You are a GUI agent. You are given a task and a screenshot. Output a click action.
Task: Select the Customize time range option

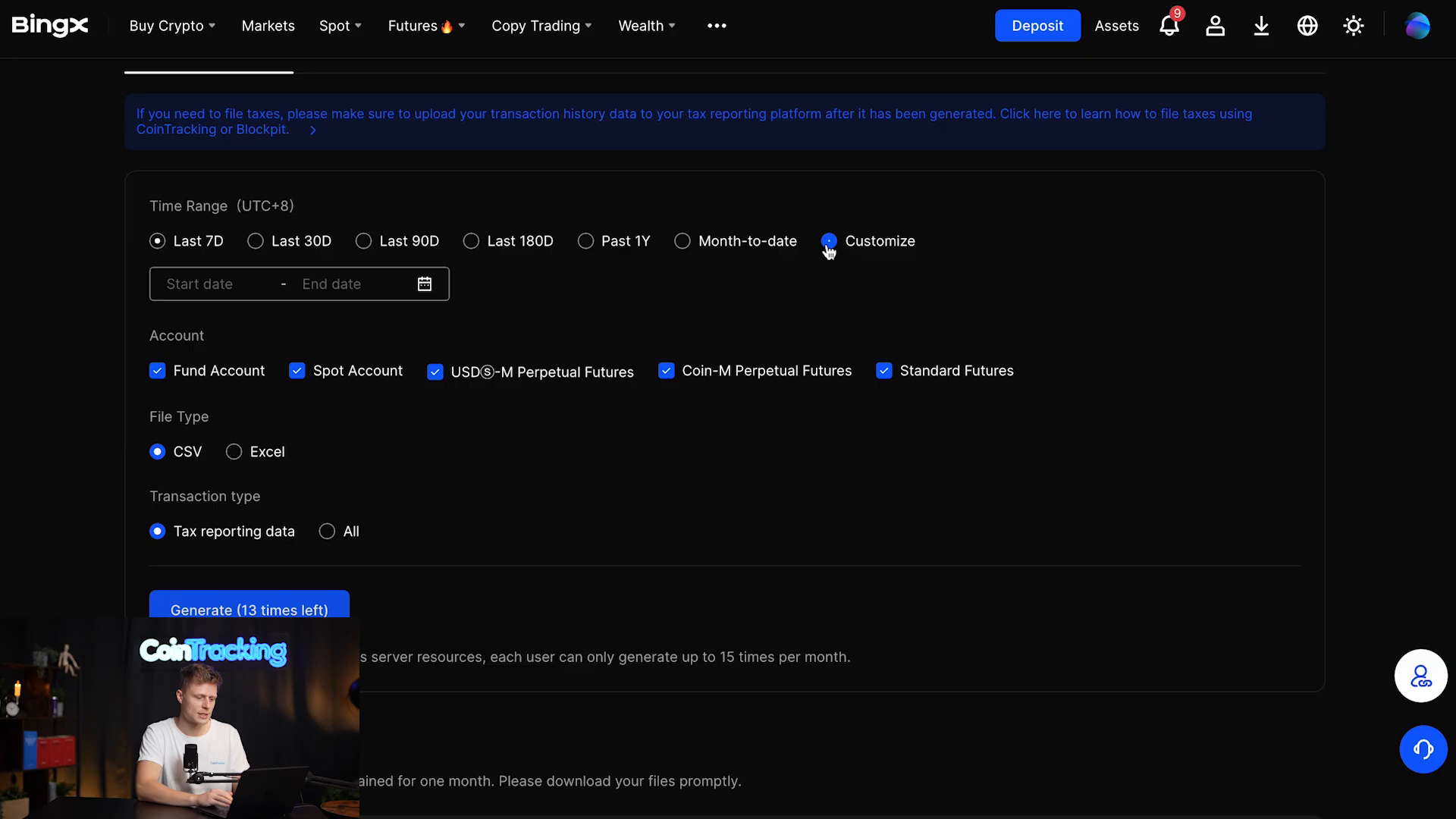point(868,241)
